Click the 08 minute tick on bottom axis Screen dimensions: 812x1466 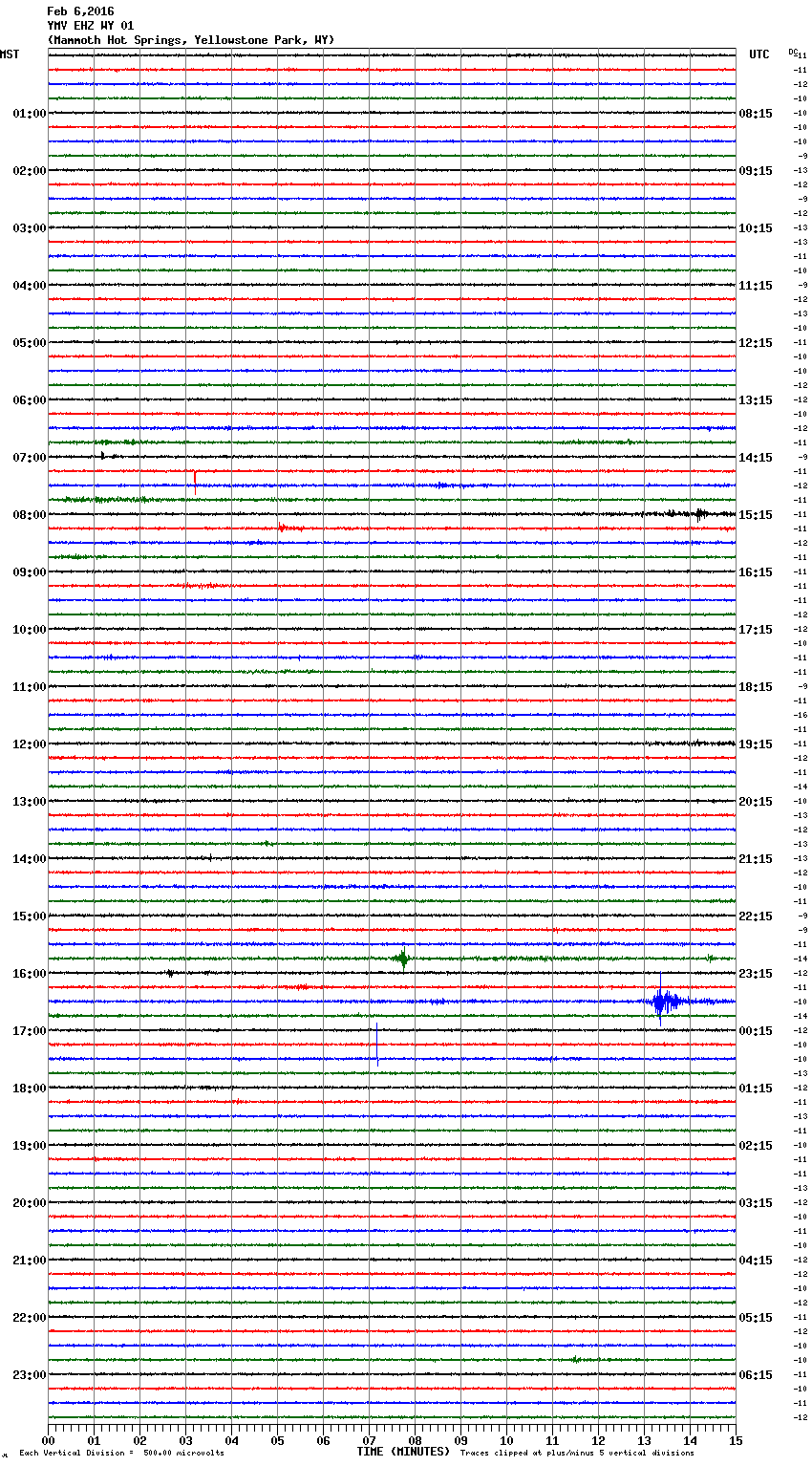coord(415,1440)
